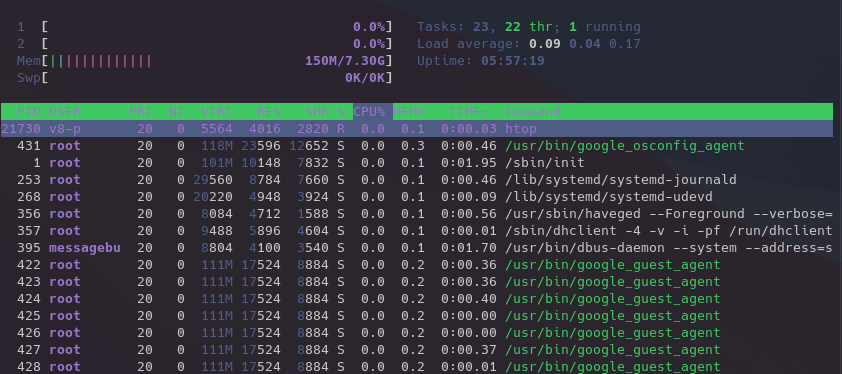Screen dimensions: 842x374
Task: Click the CPU 2 usage meter
Action: tap(205, 44)
